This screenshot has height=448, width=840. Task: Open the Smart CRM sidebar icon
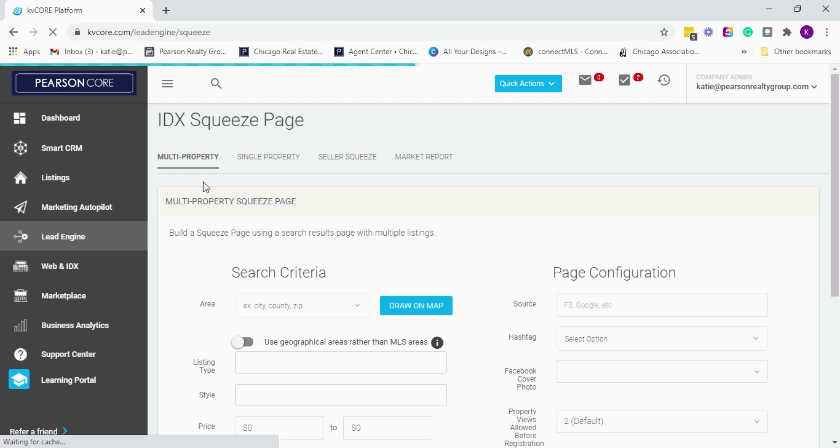(x=20, y=148)
